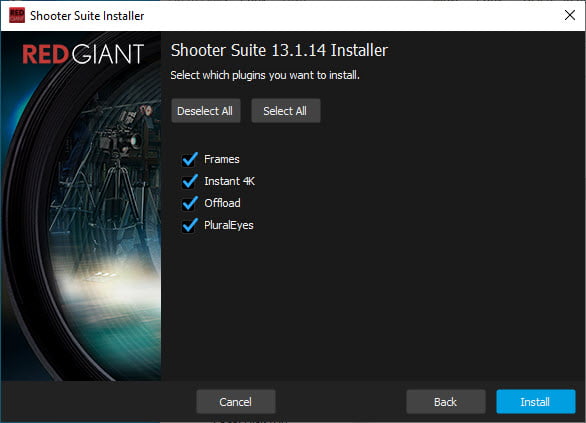Screen dimensions: 586x423
Task: Click the 'Instant 4K' plugin label
Action: (229, 181)
